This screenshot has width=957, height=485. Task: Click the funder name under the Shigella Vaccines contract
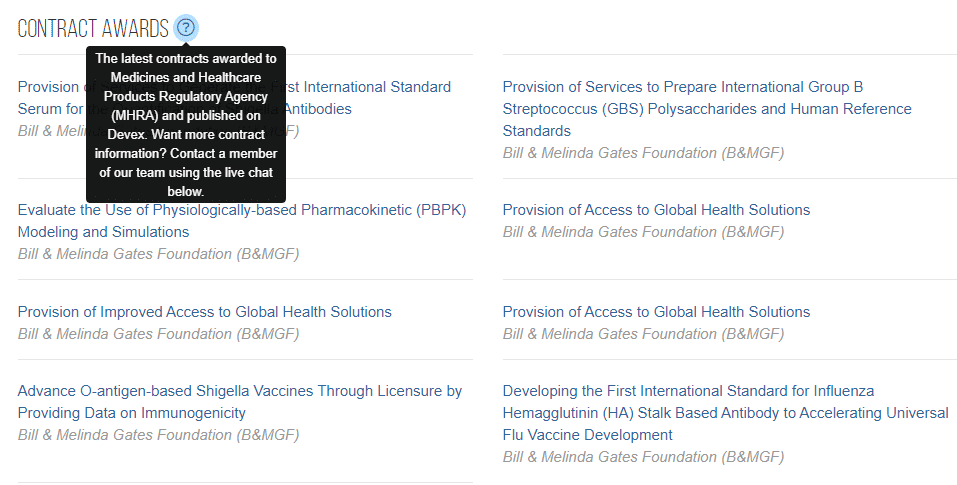click(158, 435)
